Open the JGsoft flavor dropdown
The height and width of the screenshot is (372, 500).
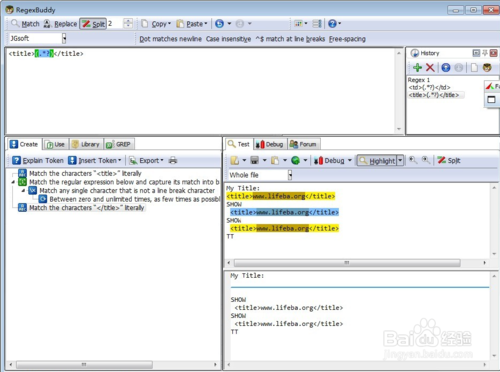[x=64, y=38]
